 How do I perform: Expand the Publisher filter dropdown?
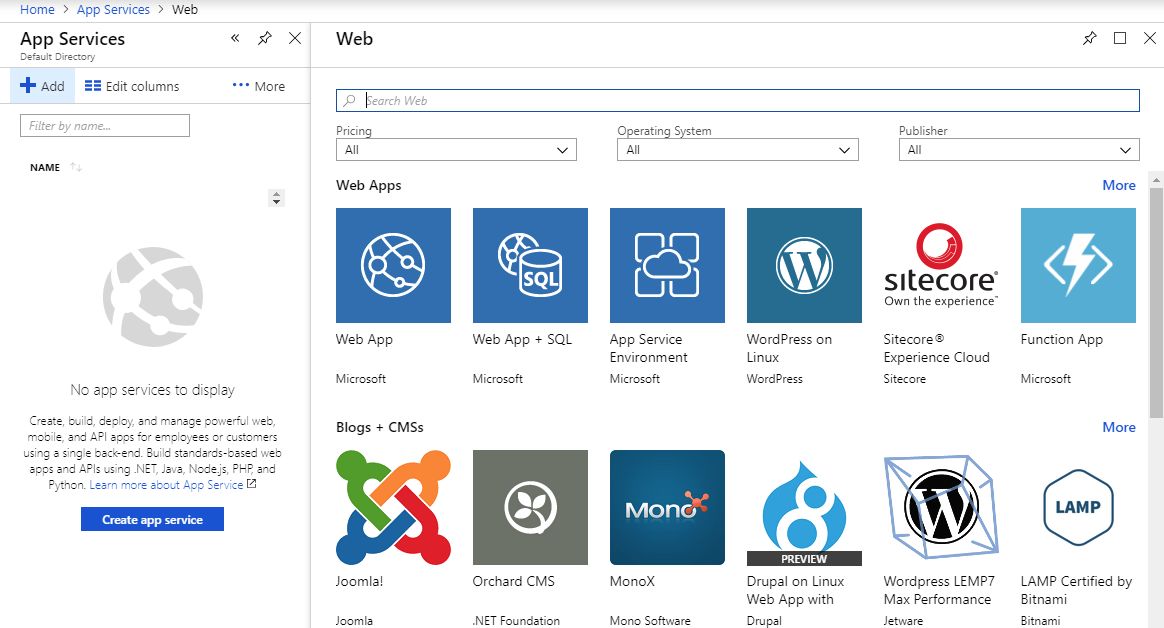click(x=1018, y=150)
